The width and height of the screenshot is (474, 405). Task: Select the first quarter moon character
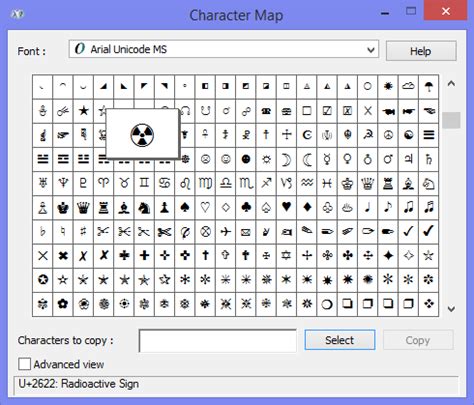[x=286, y=159]
